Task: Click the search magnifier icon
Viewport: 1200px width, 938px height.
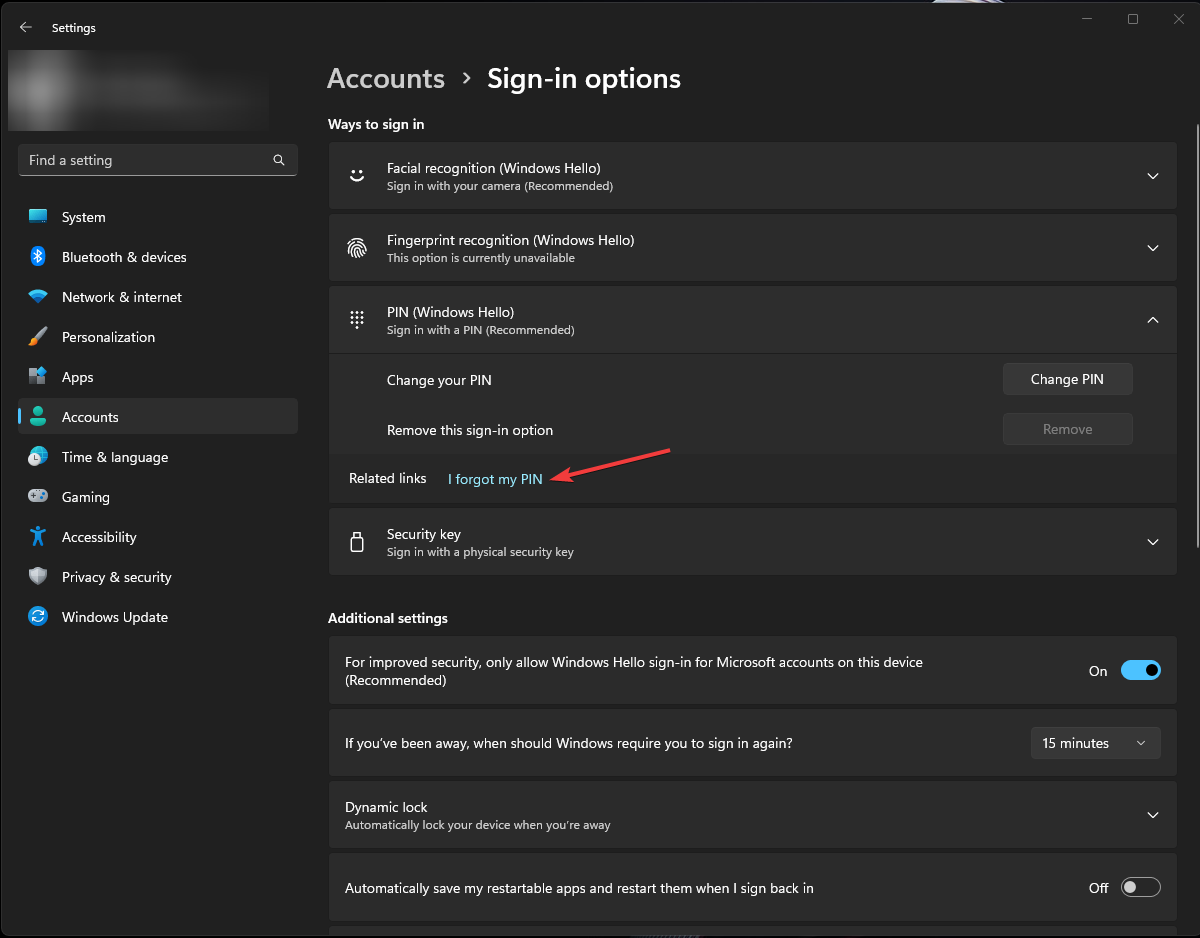Action: pos(279,160)
